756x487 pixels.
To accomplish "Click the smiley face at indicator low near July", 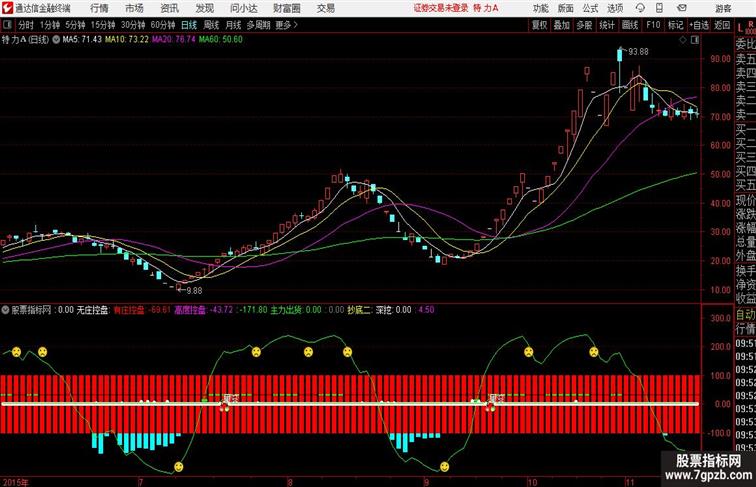I will click(178, 467).
